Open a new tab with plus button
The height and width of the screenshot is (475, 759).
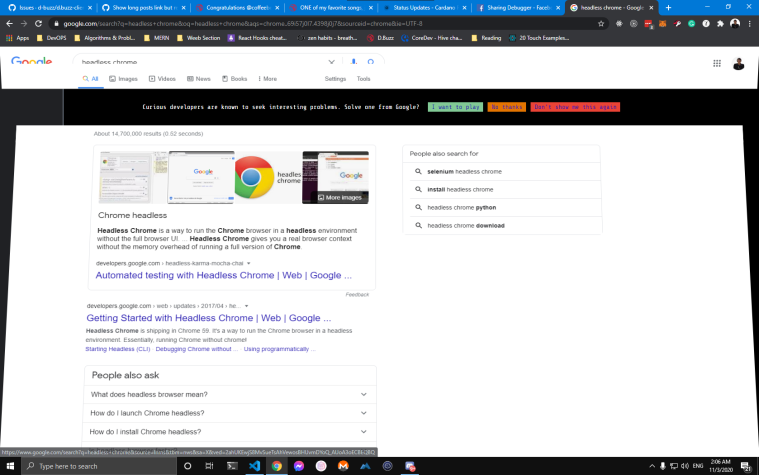(668, 7)
